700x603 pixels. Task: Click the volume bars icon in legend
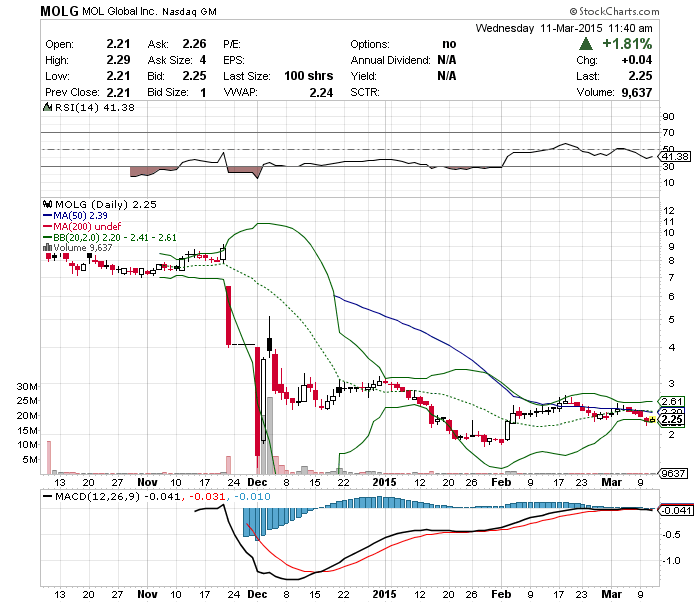coord(47,247)
